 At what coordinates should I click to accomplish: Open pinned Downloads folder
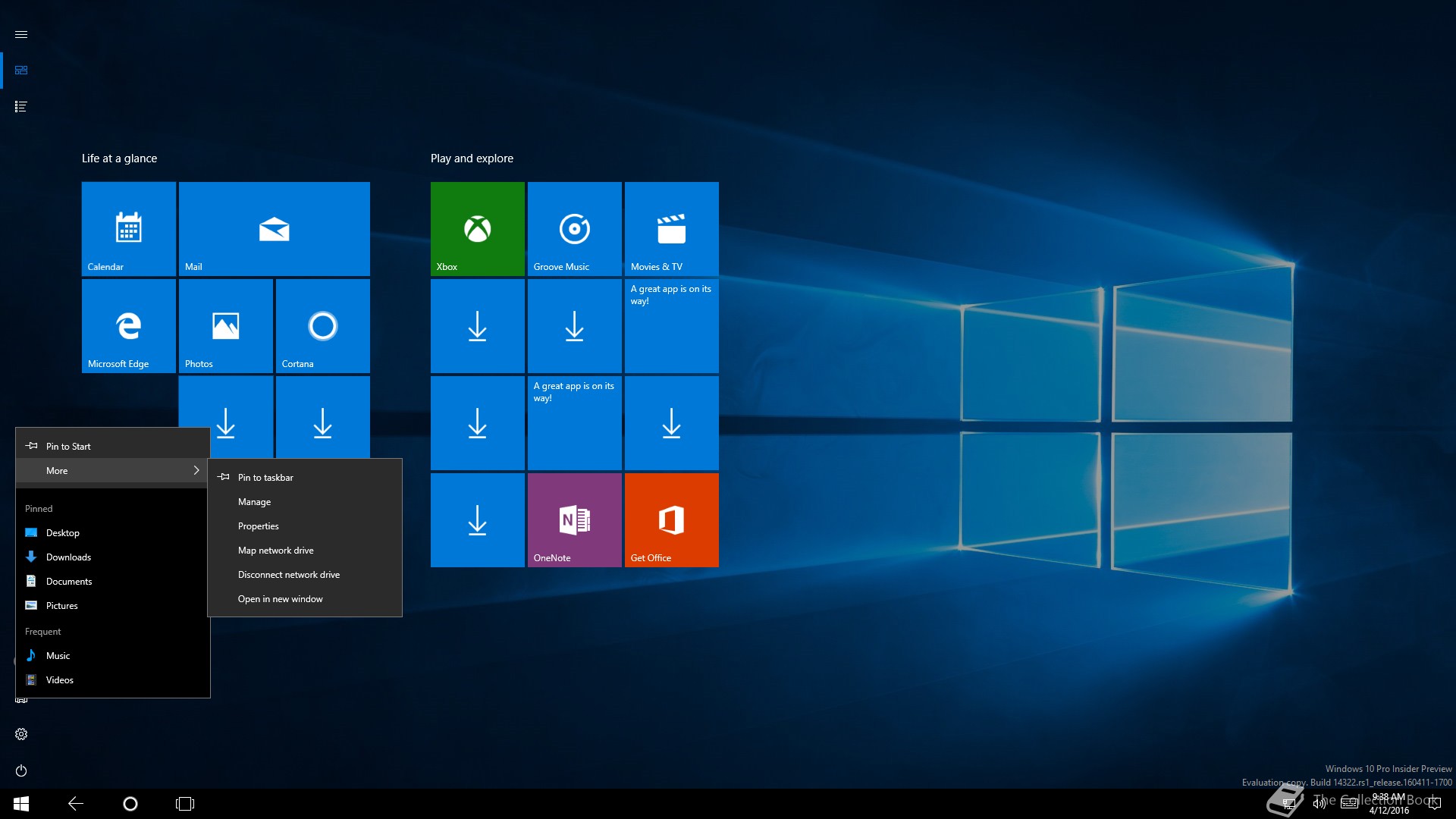coord(112,557)
